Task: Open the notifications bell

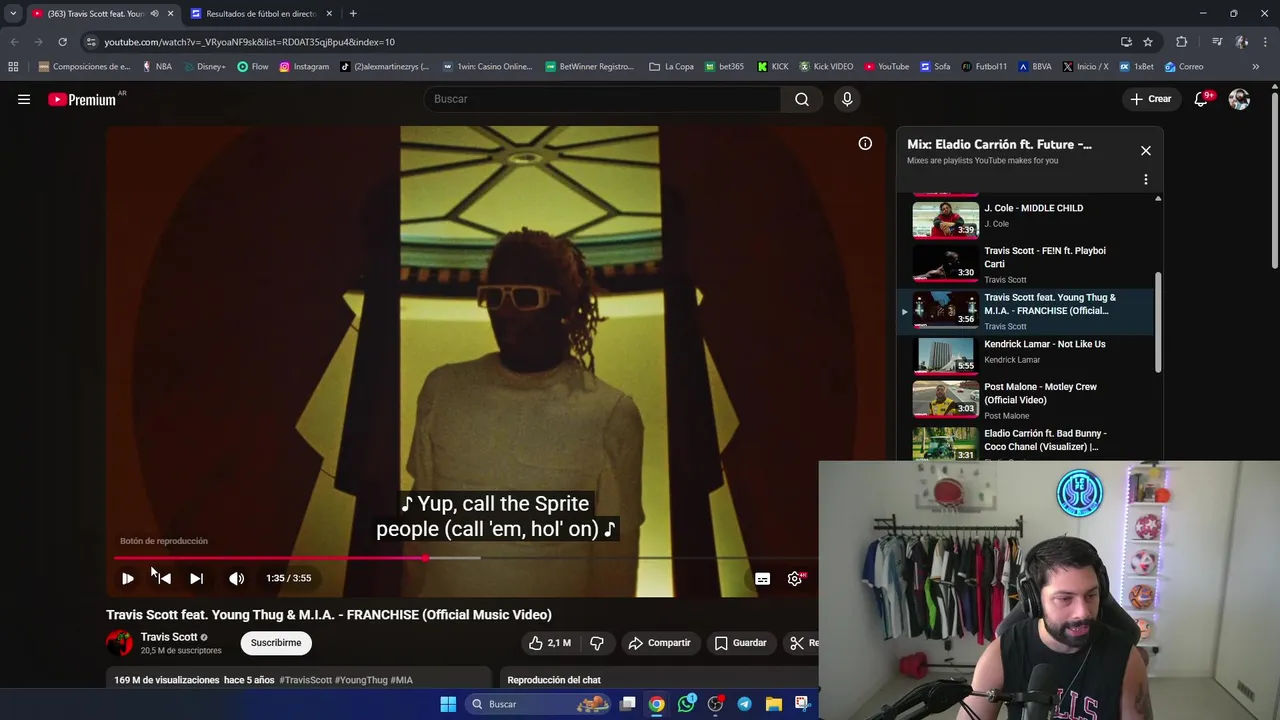Action: pyautogui.click(x=1202, y=99)
